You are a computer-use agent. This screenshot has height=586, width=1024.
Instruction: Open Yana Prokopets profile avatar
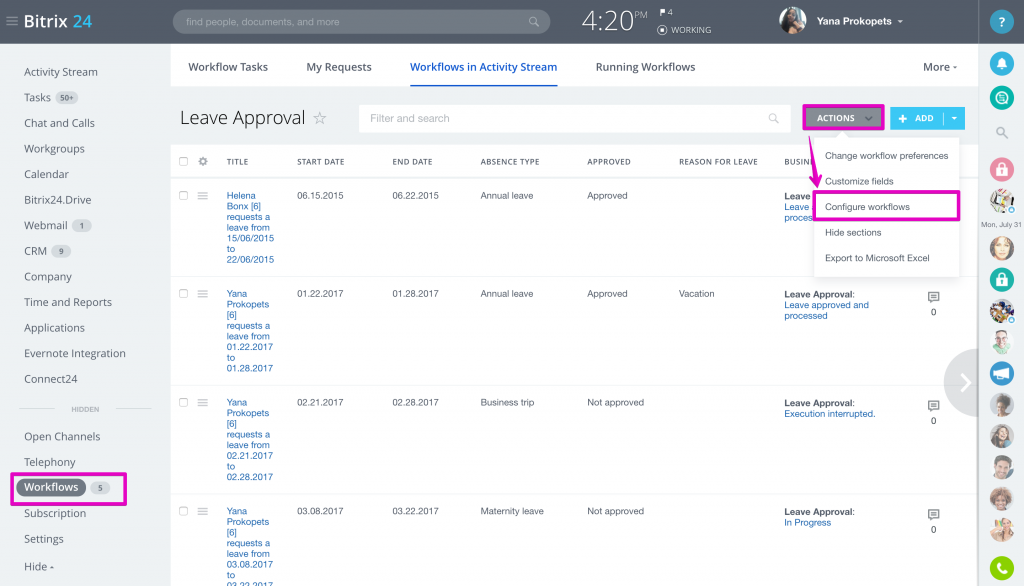792,21
